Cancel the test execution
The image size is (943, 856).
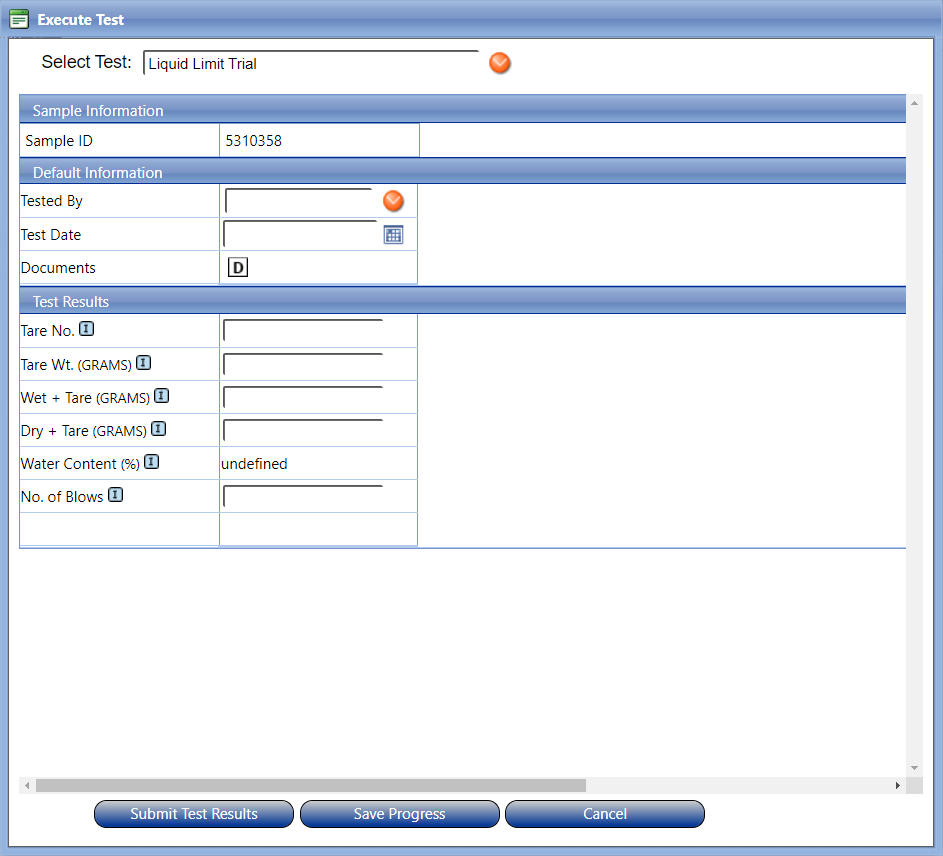tap(604, 814)
